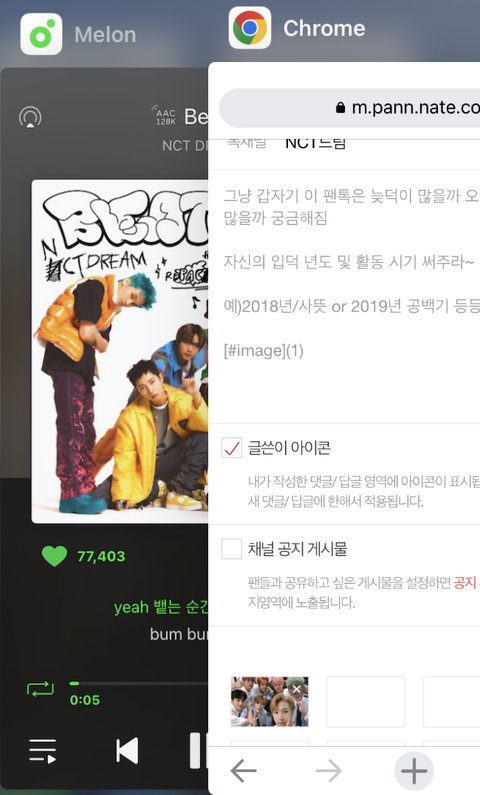Like the song with the green heart
This screenshot has width=480, height=795.
pos(54,556)
